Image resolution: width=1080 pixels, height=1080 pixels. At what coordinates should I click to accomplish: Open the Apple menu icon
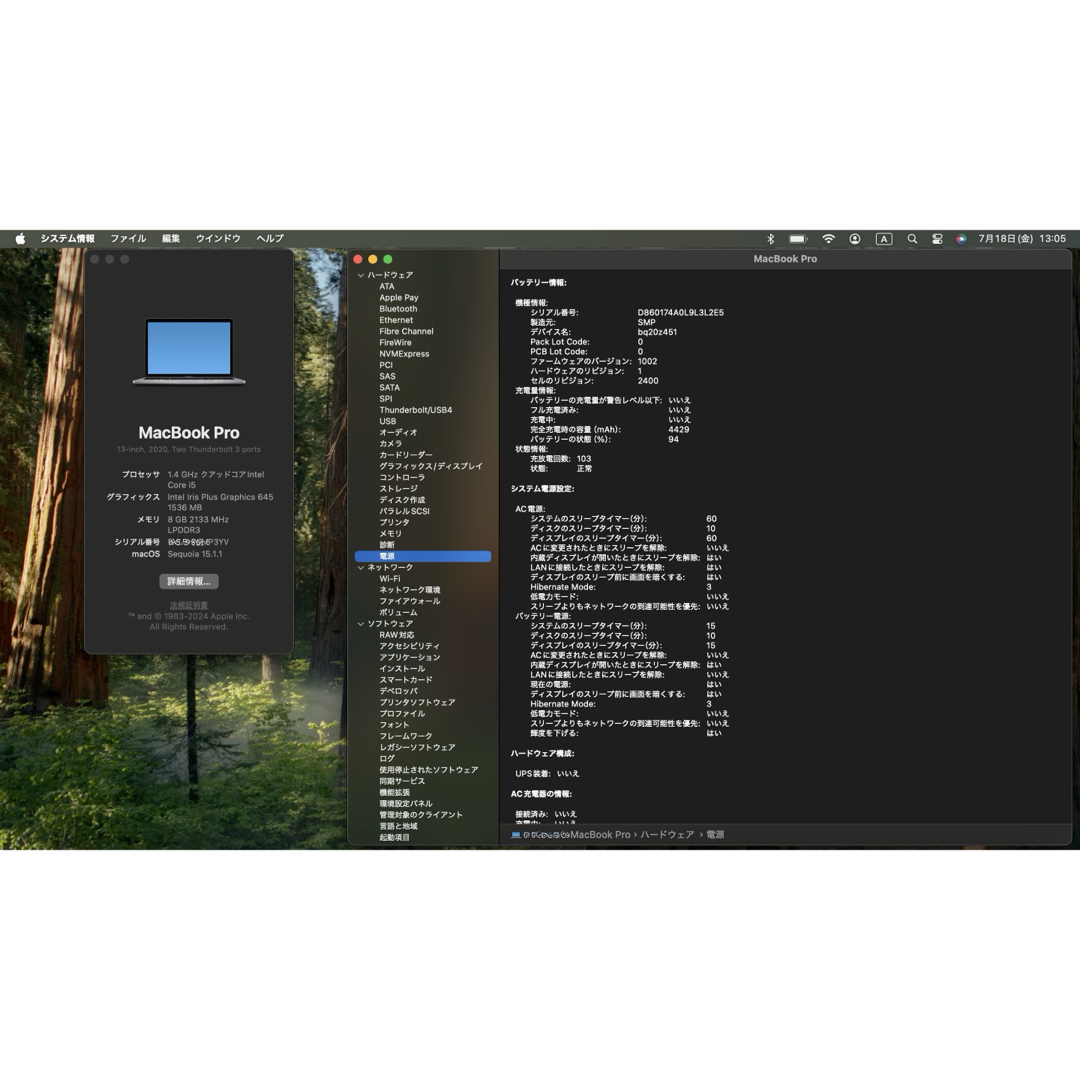coord(20,238)
